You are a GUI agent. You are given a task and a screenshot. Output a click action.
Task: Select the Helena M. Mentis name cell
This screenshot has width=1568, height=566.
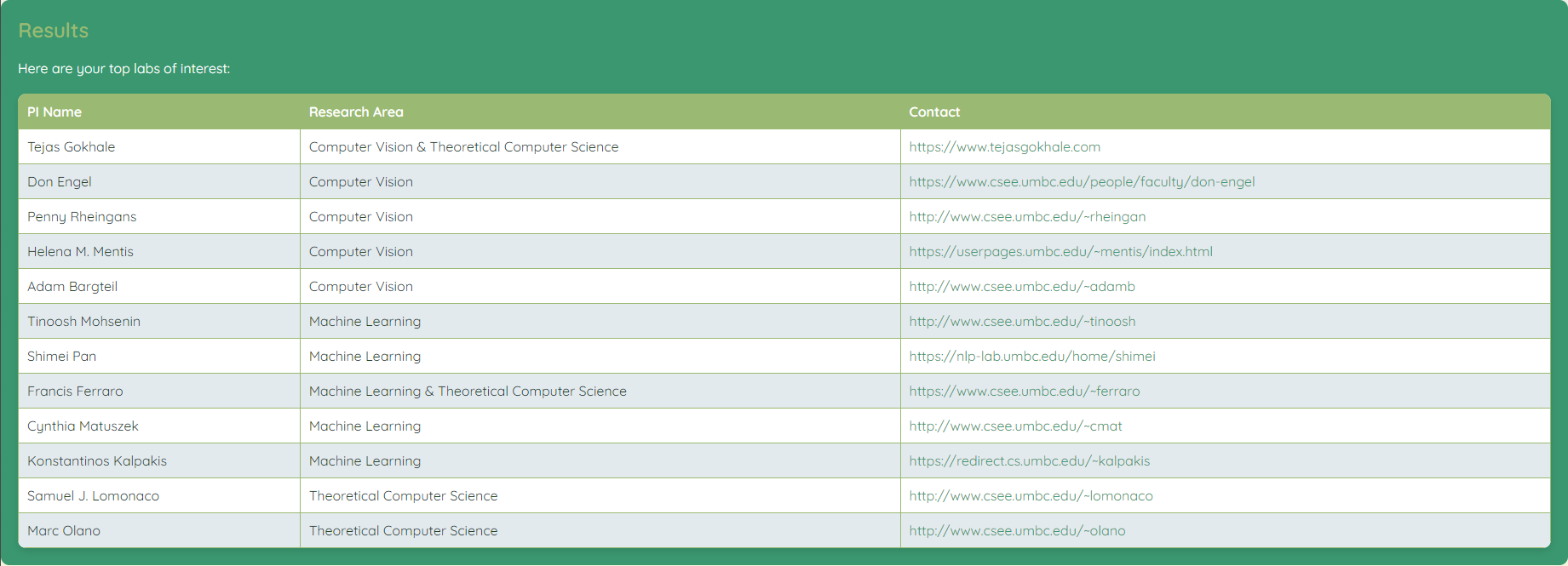tap(159, 251)
